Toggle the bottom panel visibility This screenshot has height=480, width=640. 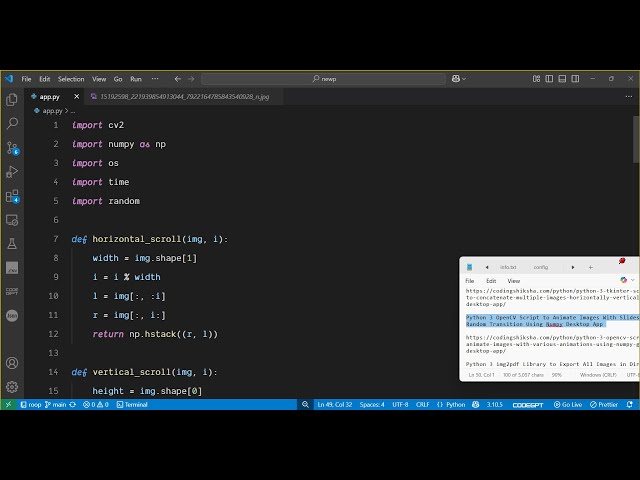point(562,79)
